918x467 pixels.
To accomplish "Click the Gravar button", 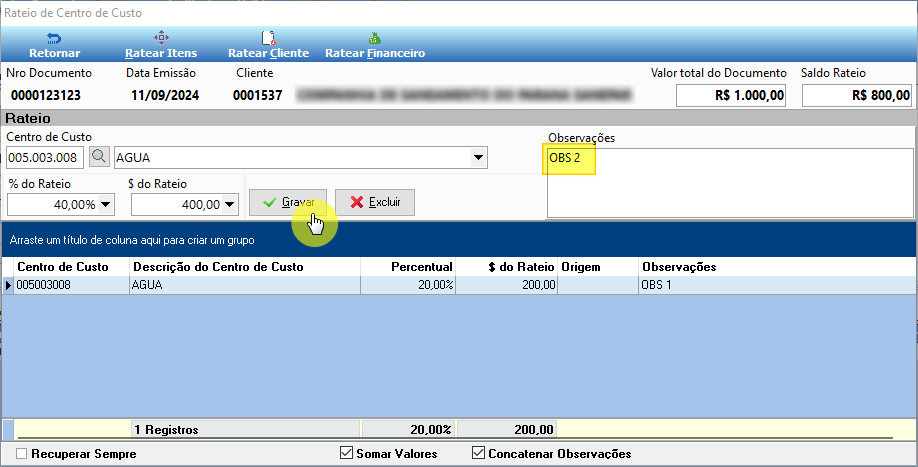I will pyautogui.click(x=288, y=202).
